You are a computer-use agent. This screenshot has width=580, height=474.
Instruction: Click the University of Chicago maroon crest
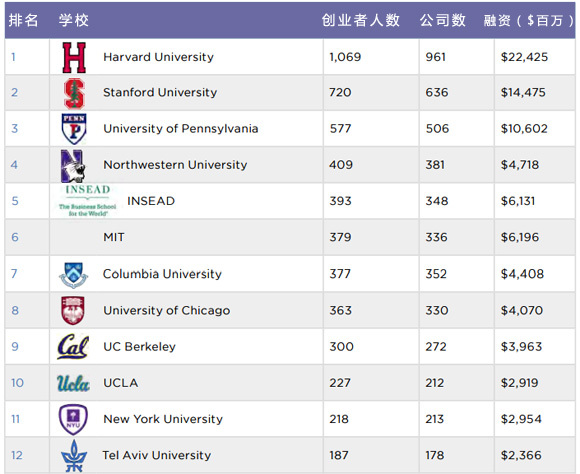[x=73, y=310]
